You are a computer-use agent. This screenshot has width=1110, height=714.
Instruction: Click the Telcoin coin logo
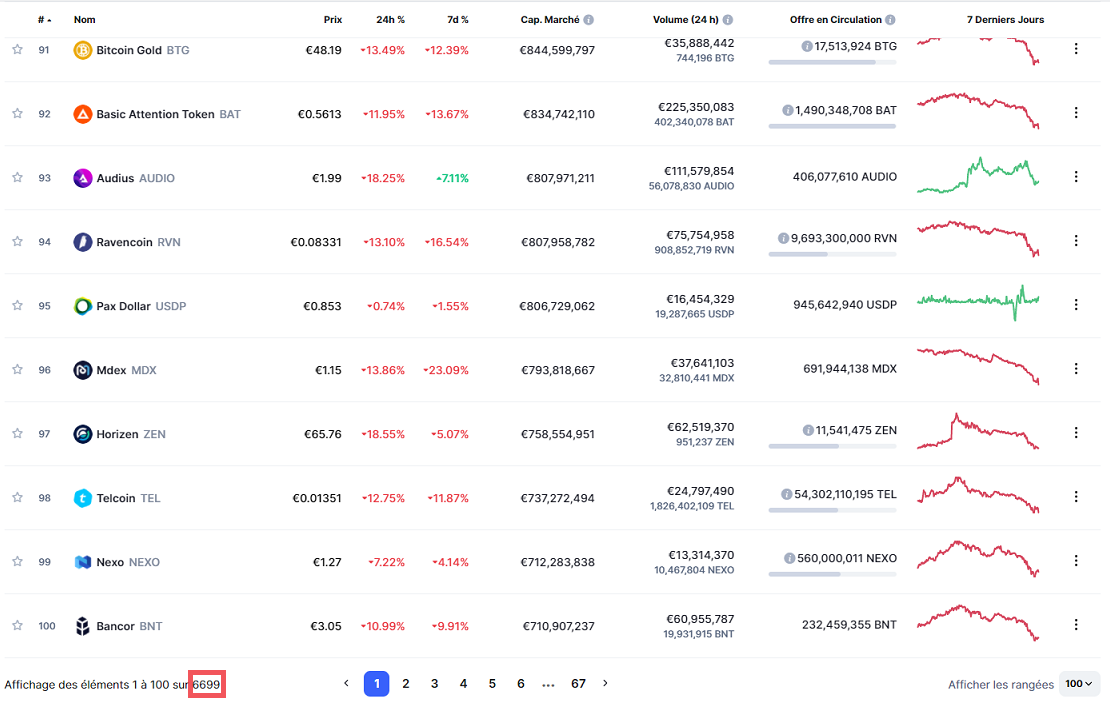pos(84,497)
